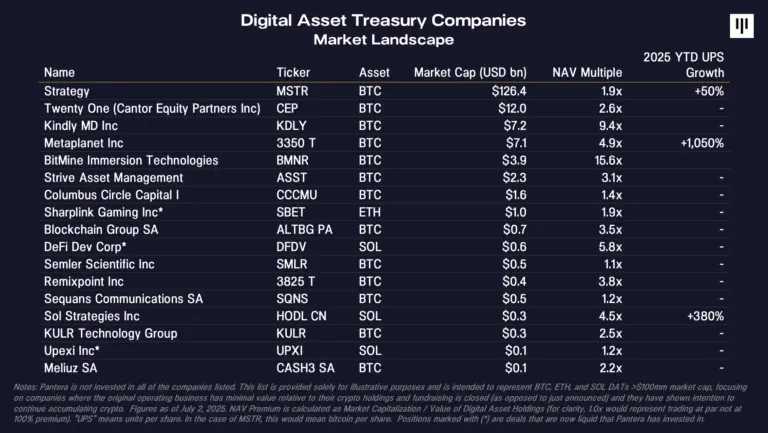Select the 15.6x NAV multiple value
The width and height of the screenshot is (768, 433).
coord(607,160)
